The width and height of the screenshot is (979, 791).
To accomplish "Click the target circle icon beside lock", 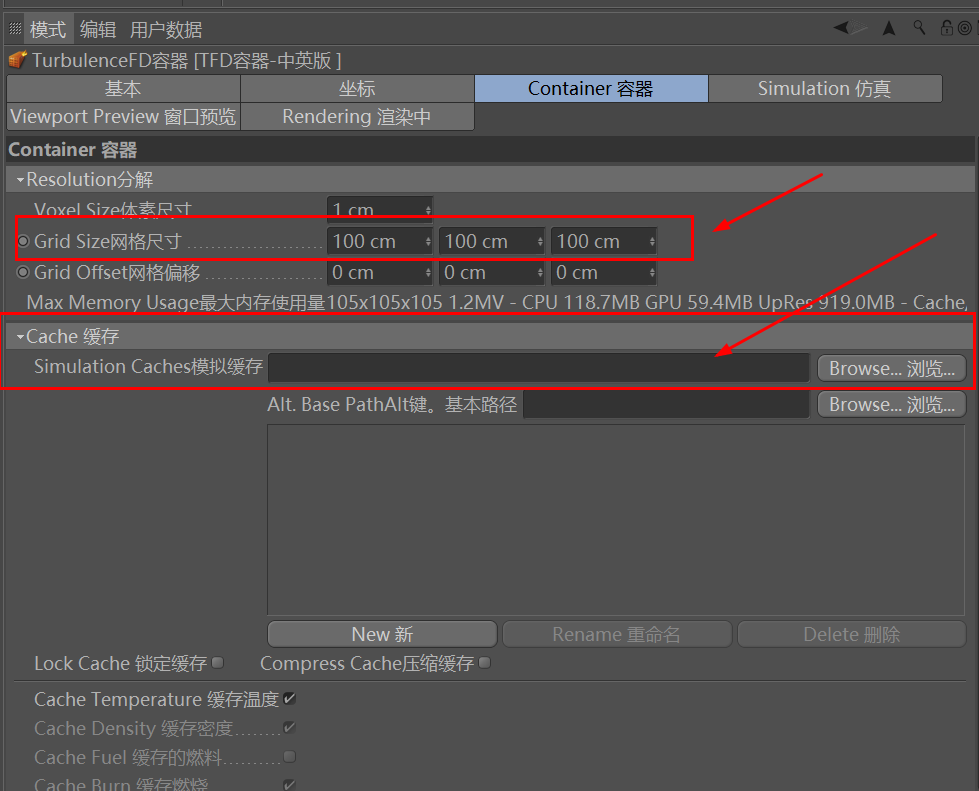I will point(965,27).
